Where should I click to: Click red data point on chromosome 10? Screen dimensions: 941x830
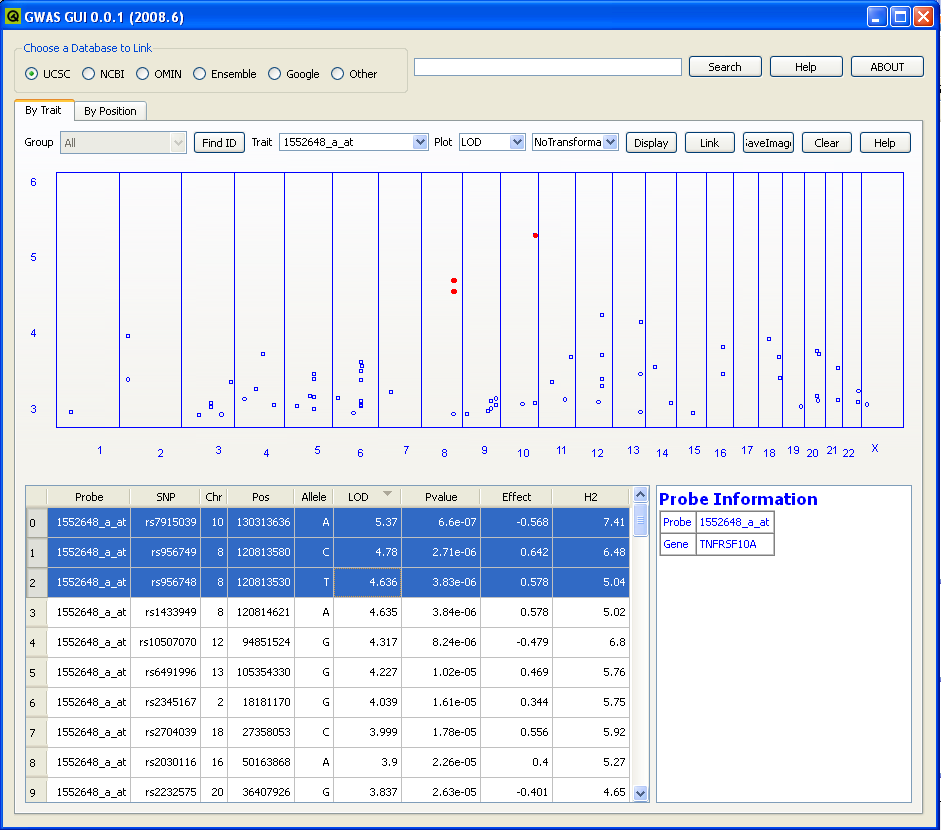click(x=535, y=235)
